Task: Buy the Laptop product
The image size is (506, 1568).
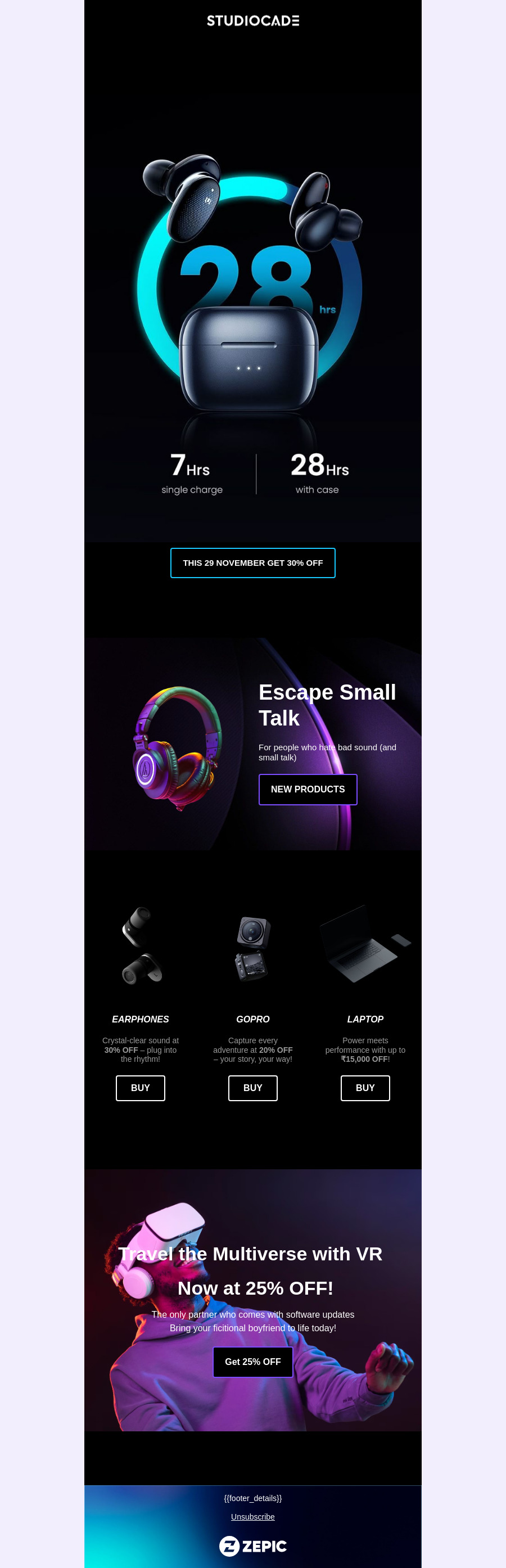Action: (x=365, y=1088)
